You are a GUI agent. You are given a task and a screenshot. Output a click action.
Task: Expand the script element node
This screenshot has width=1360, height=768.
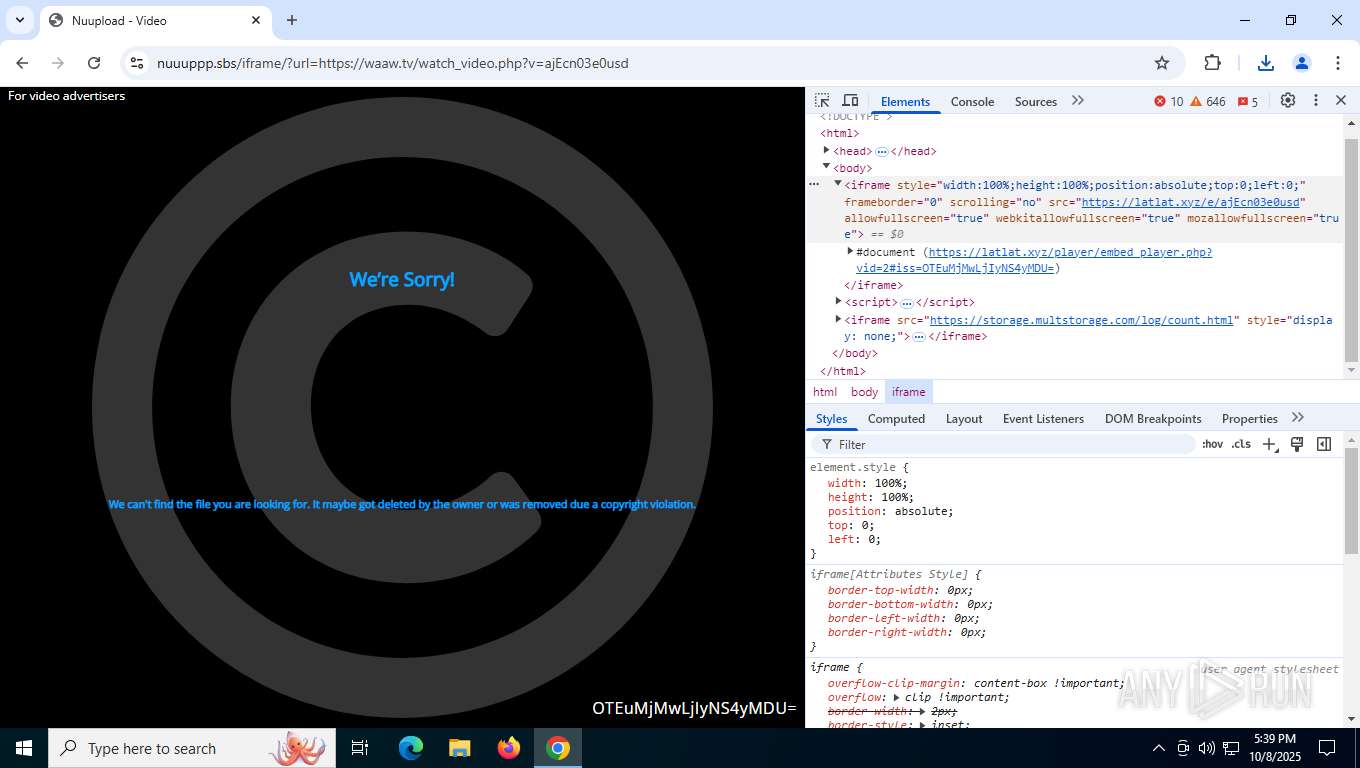point(839,301)
